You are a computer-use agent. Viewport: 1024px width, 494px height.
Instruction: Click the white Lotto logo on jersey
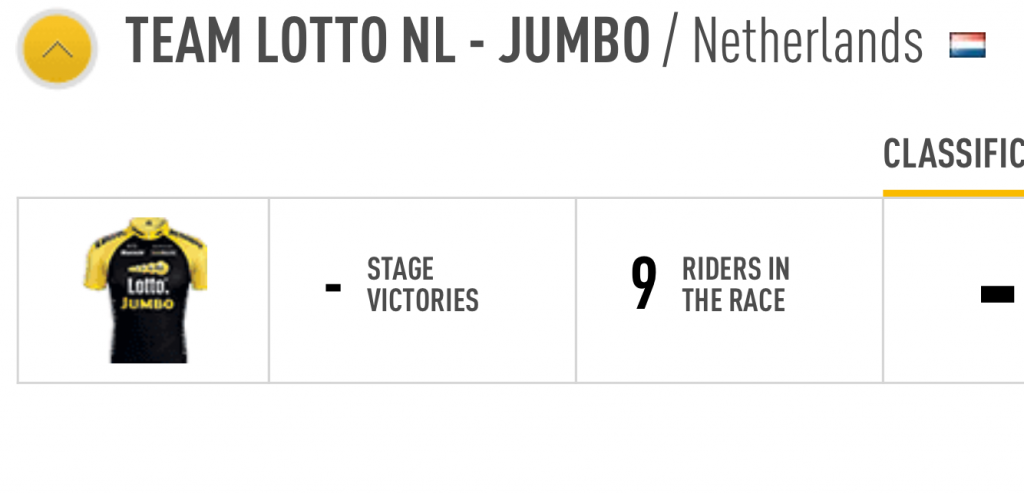[x=148, y=287]
